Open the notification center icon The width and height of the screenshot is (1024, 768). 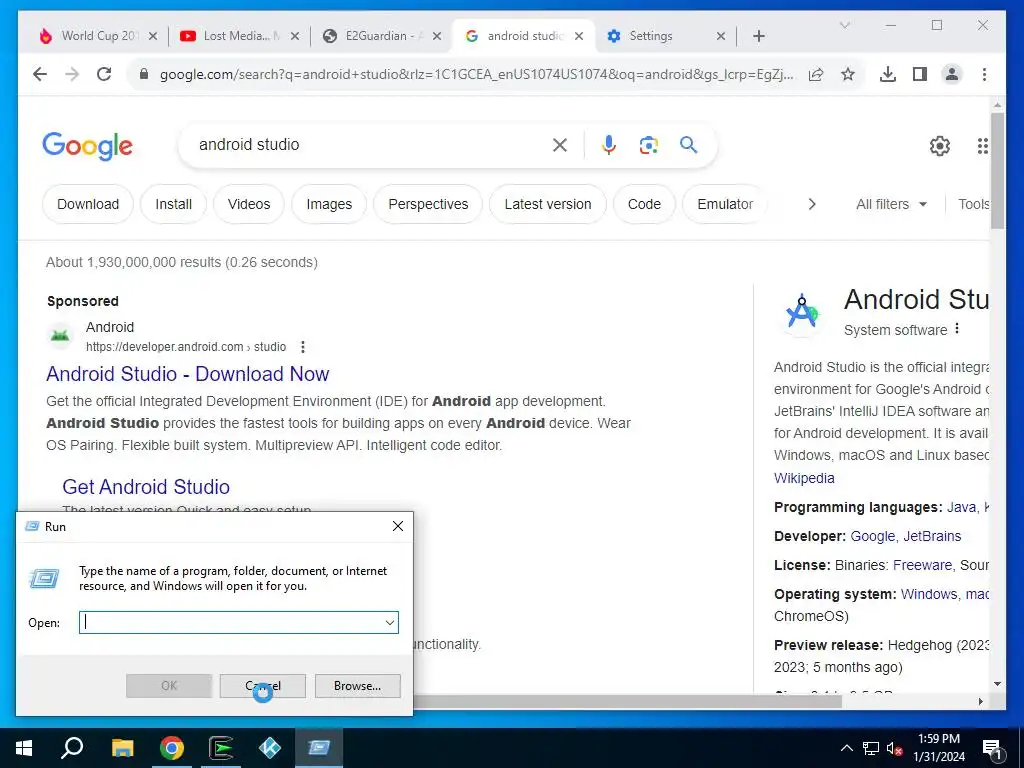993,749
